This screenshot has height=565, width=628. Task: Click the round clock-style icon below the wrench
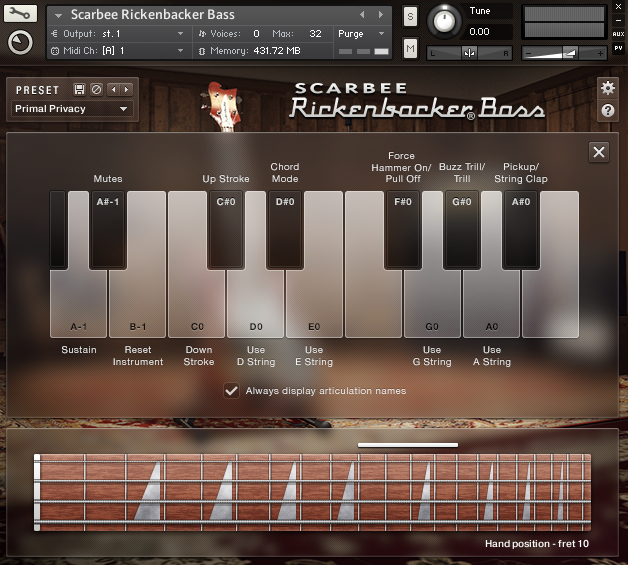click(20, 42)
